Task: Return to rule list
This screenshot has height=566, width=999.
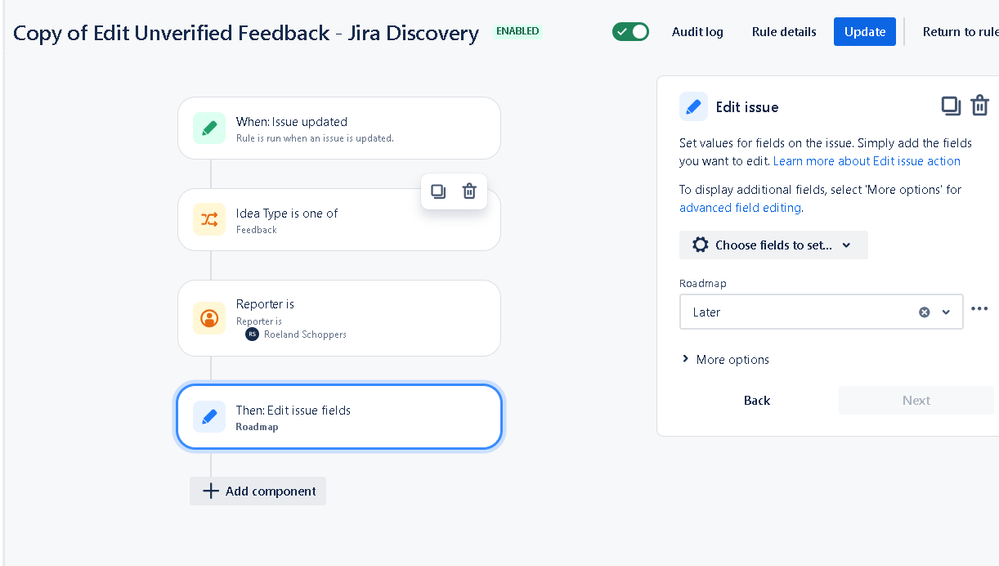Action: tap(960, 32)
